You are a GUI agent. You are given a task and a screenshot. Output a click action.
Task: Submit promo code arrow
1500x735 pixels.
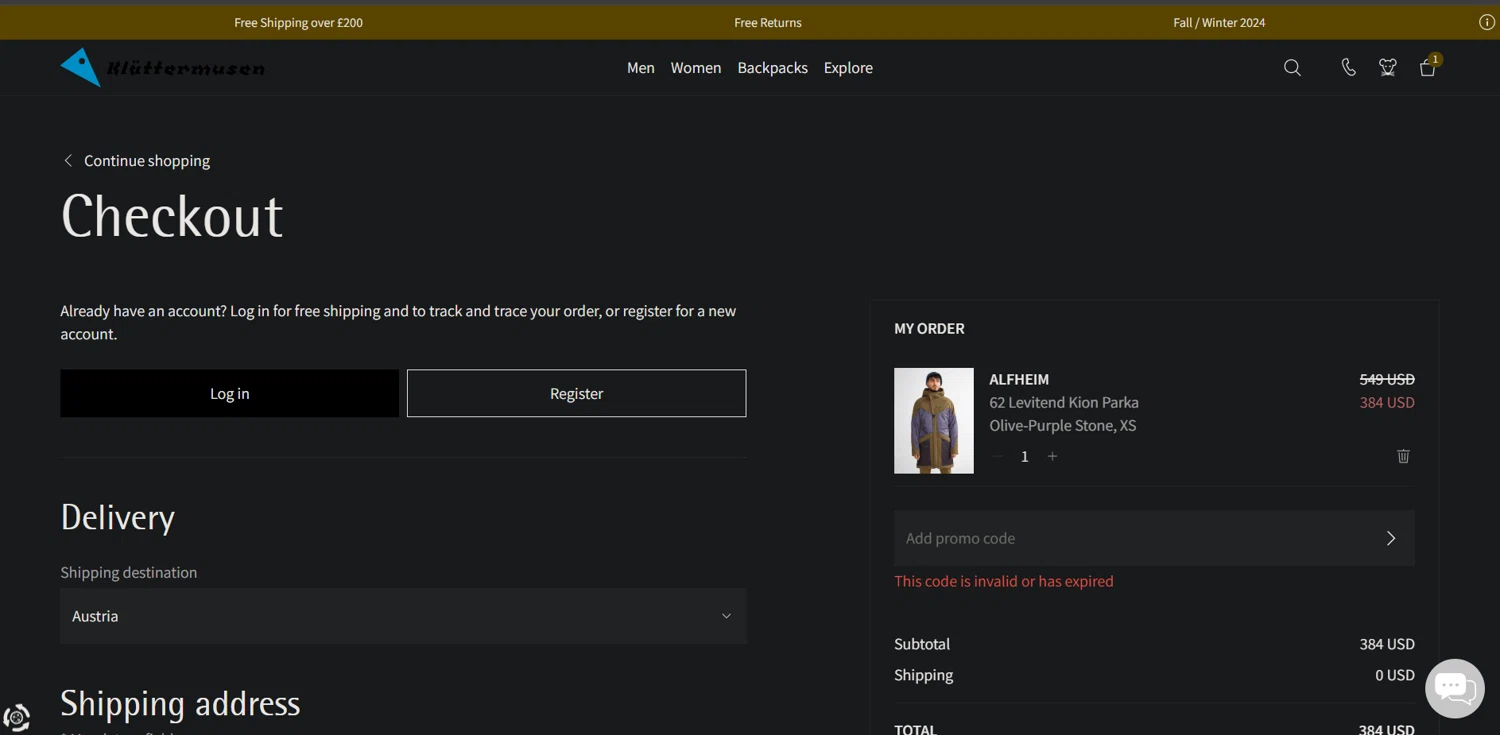point(1391,538)
